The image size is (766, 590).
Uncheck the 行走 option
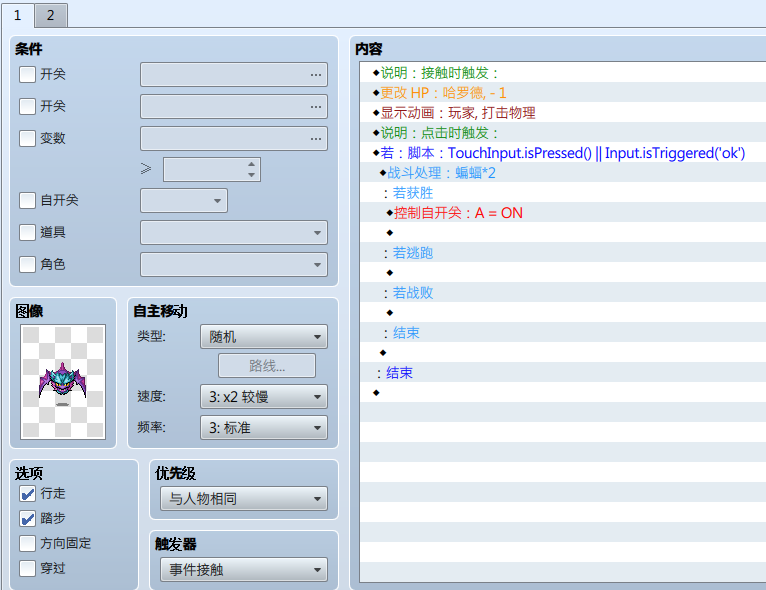click(27, 494)
